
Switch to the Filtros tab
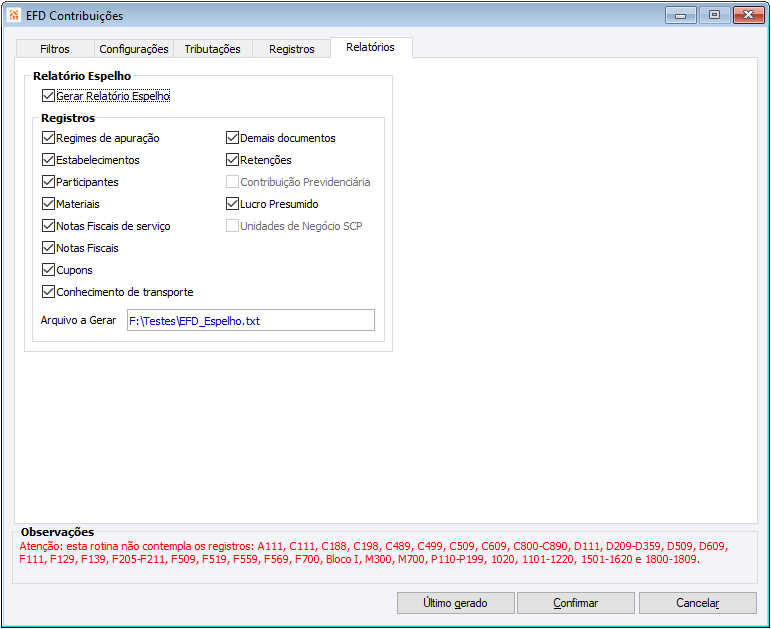tap(55, 49)
